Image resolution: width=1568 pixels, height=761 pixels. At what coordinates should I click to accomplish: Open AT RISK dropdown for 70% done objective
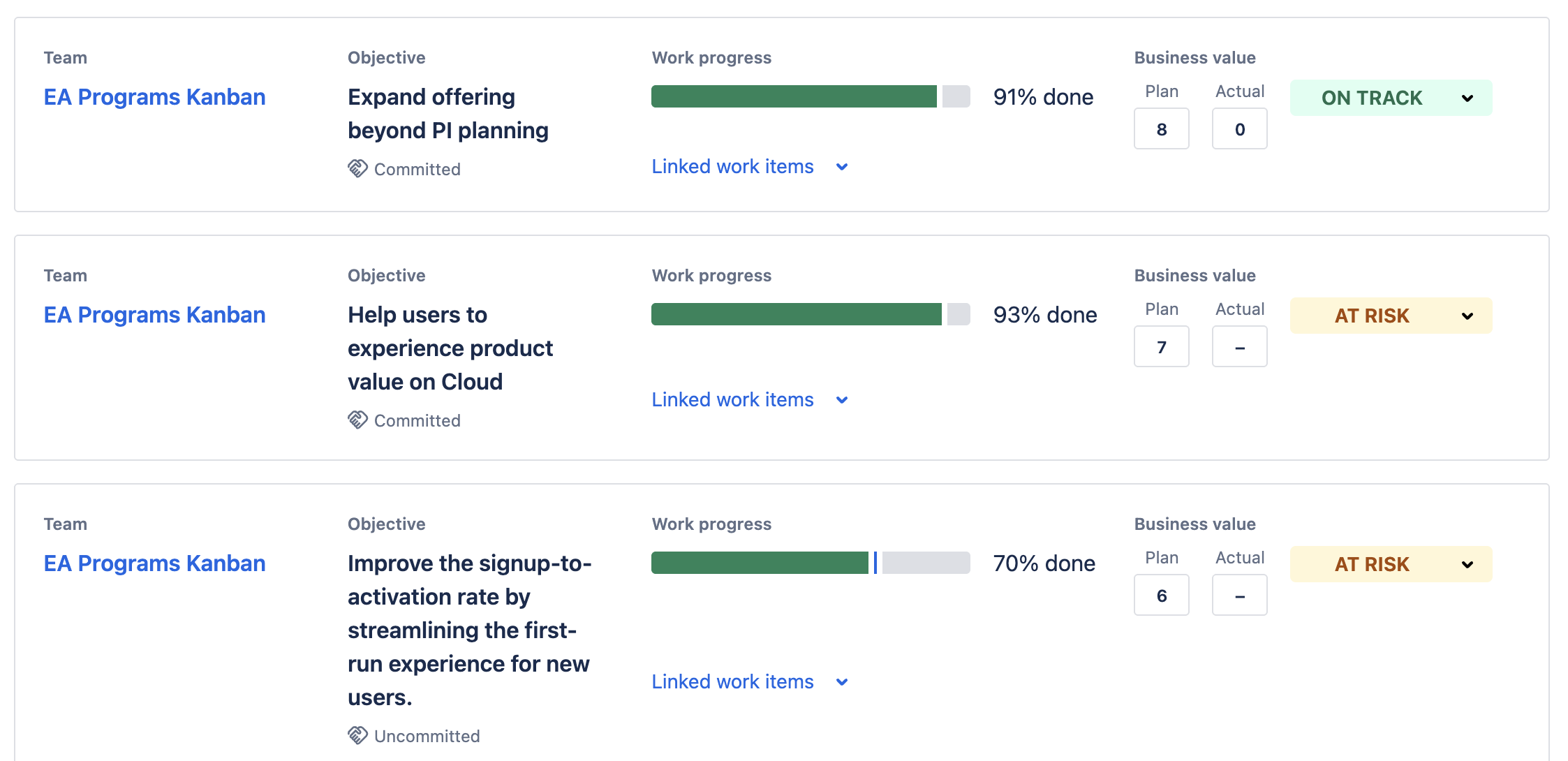click(1391, 564)
